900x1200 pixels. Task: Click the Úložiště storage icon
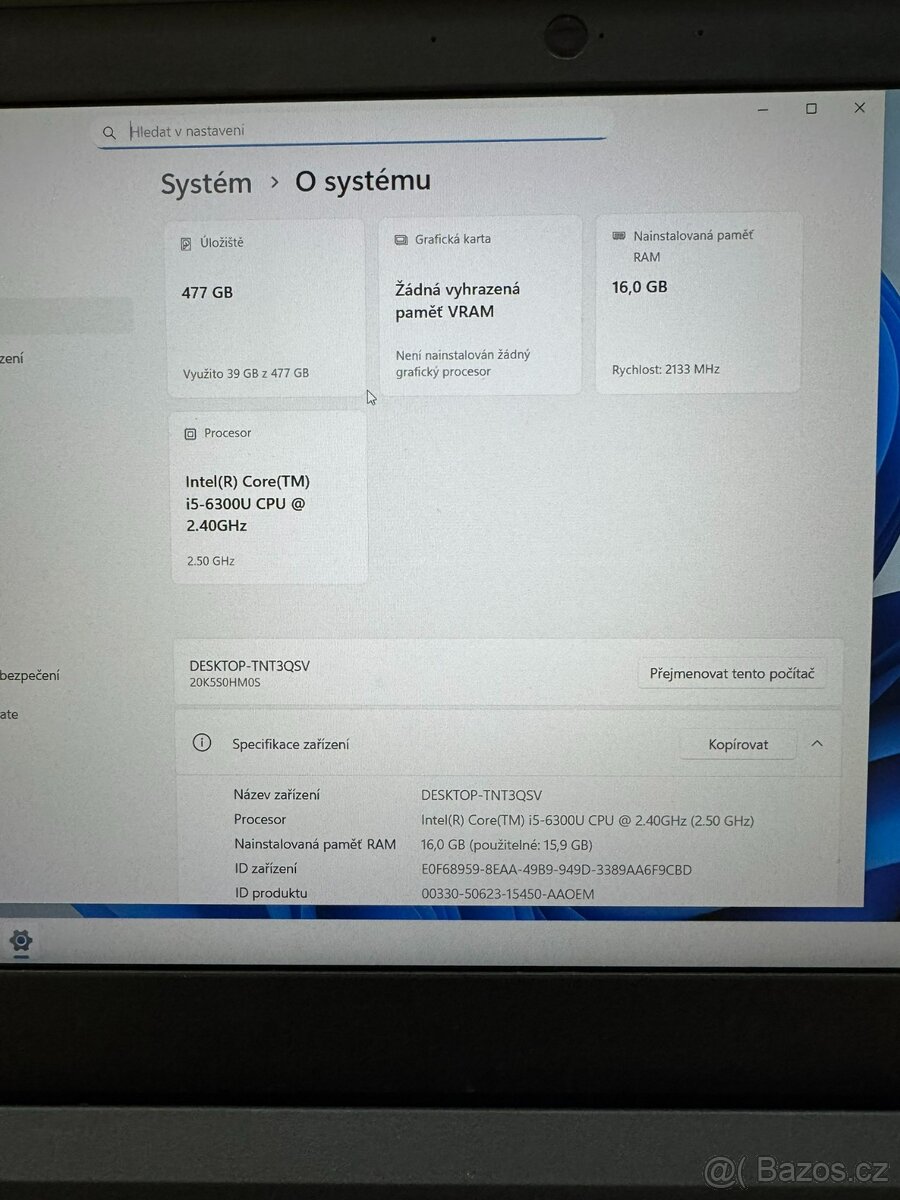(185, 242)
